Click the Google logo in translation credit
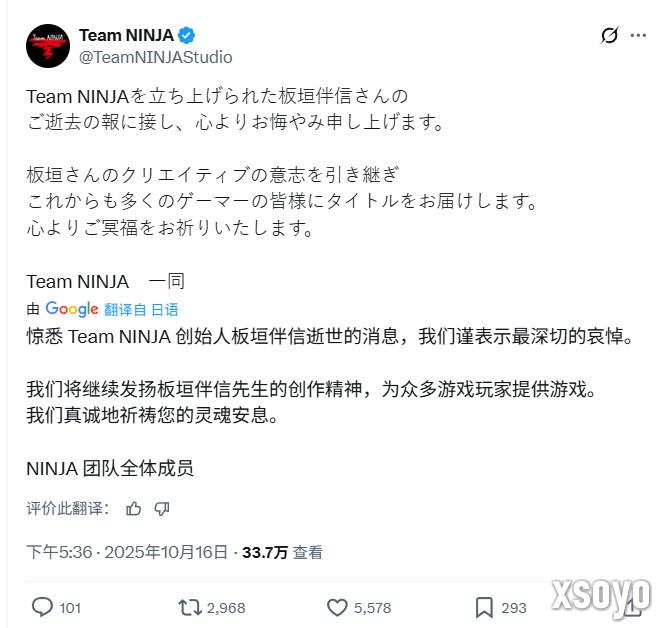The image size is (665, 628). click(72, 309)
